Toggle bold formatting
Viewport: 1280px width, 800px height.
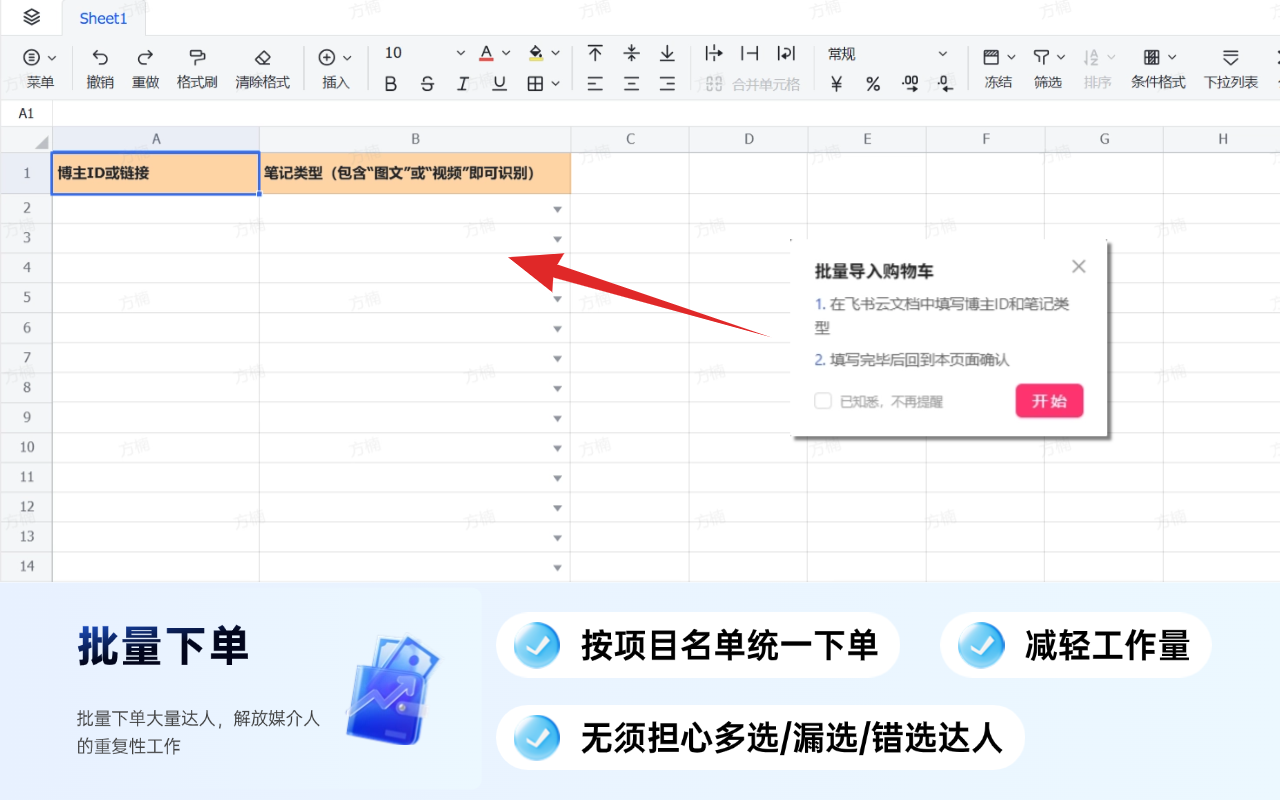coord(390,84)
